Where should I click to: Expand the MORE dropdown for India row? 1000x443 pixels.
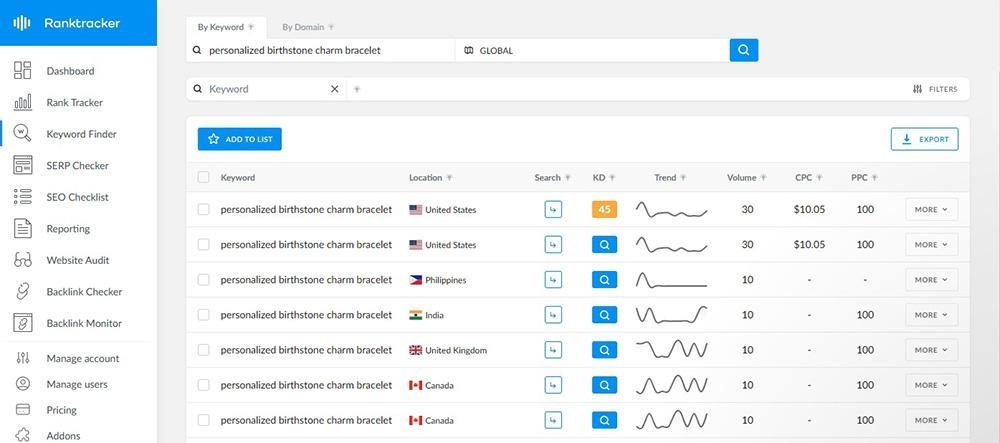(x=931, y=315)
